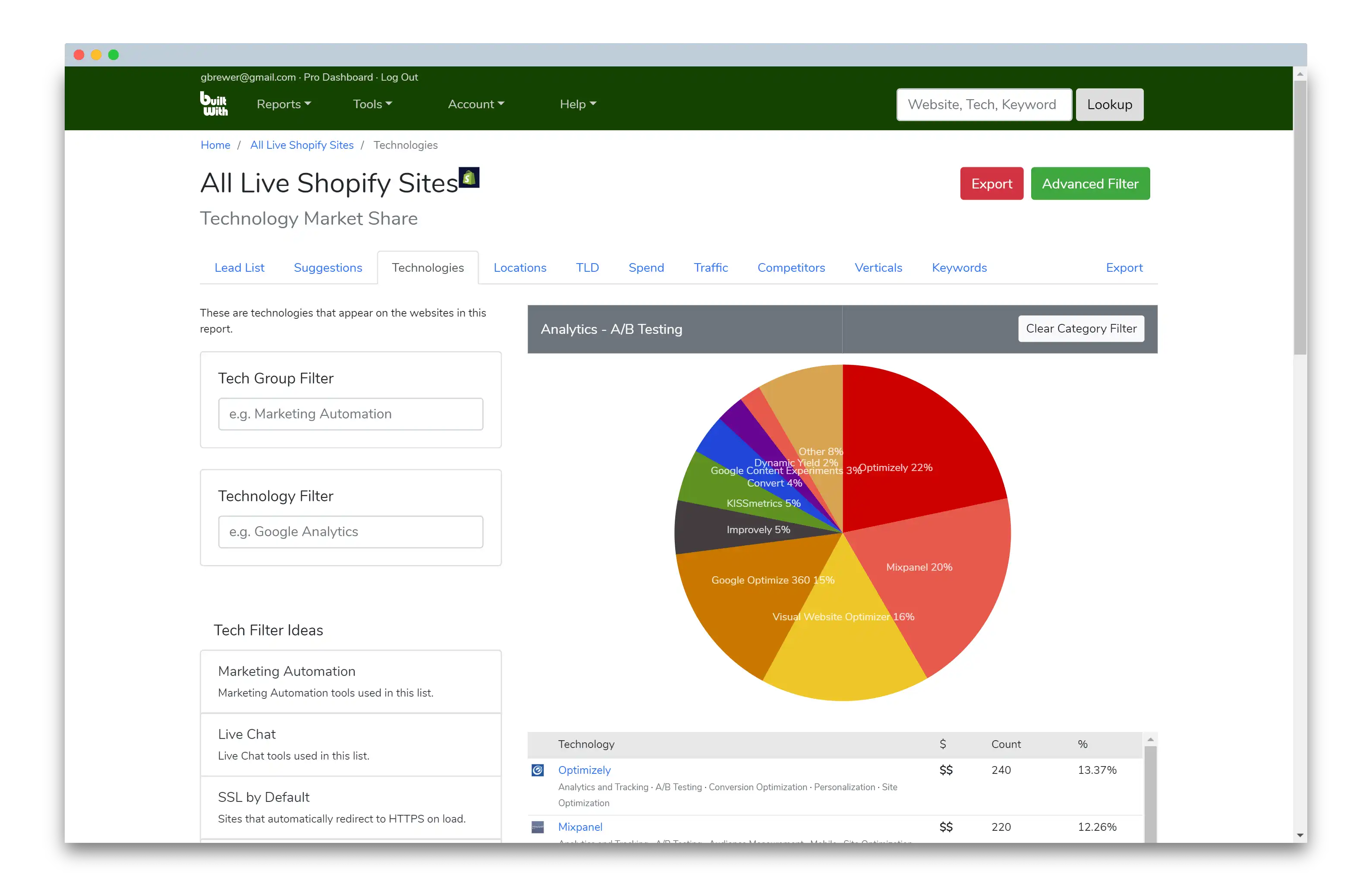Click the Analytics - A/B Testing header
1372x886 pixels.
point(611,329)
